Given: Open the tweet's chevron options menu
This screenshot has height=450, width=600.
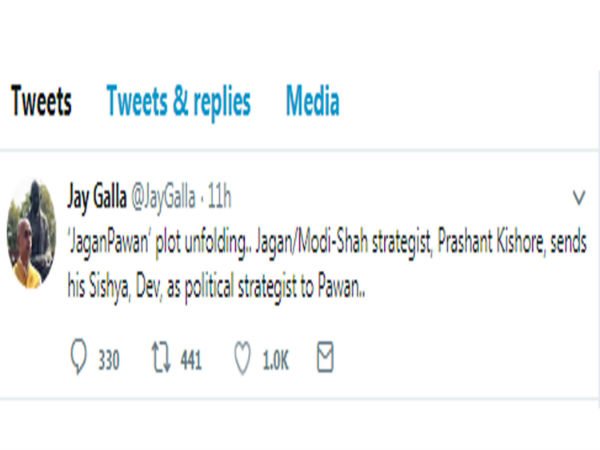Looking at the screenshot, I should (x=578, y=196).
